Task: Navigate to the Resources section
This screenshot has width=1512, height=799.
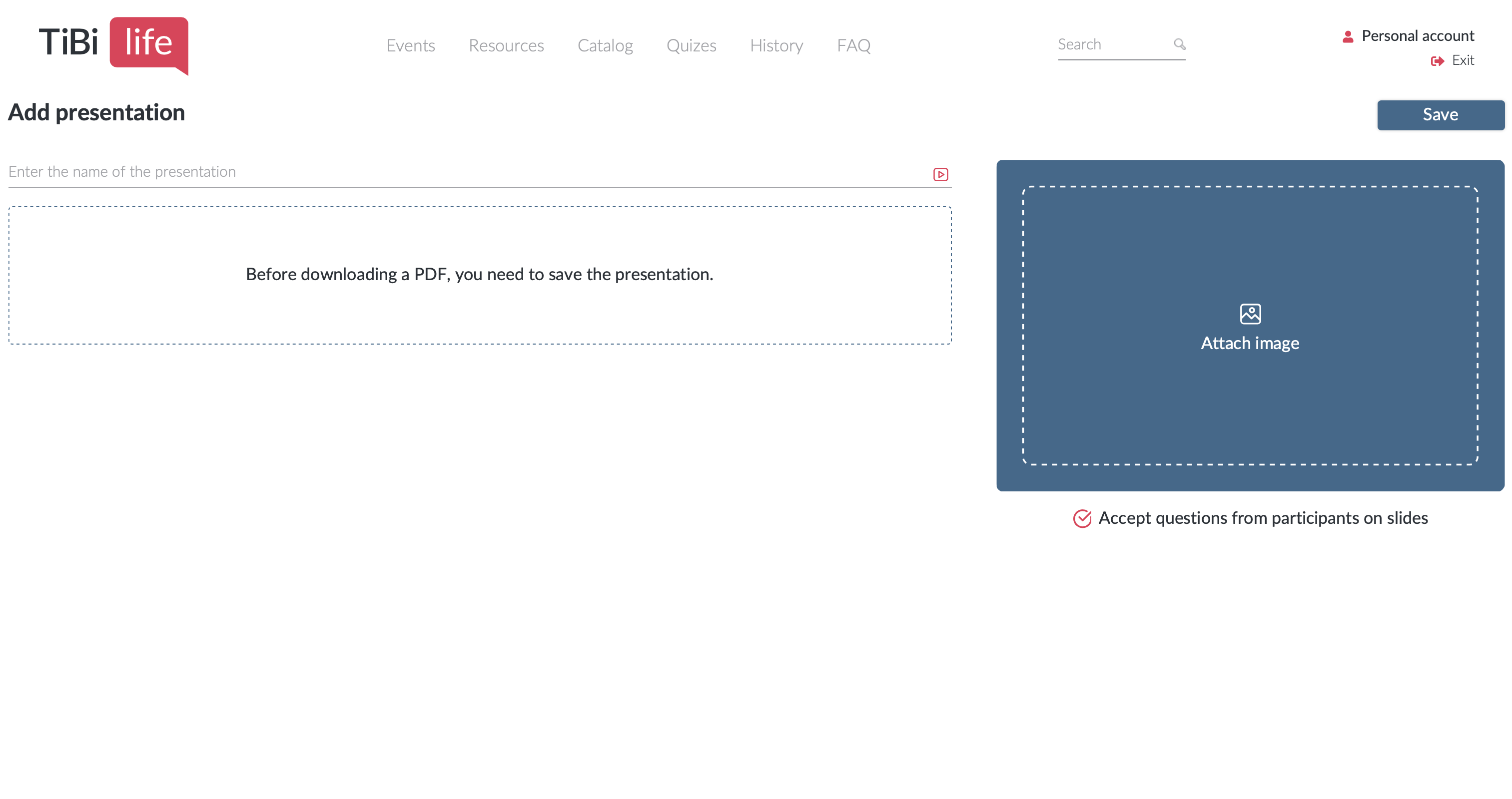Action: pos(506,45)
